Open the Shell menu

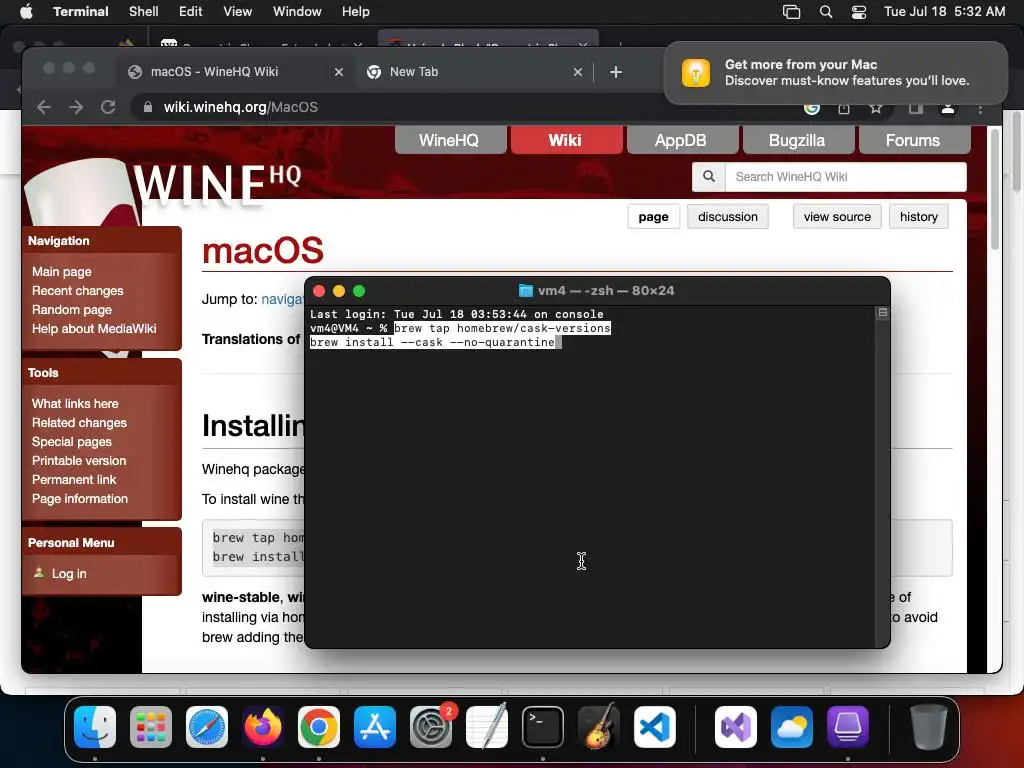click(143, 12)
